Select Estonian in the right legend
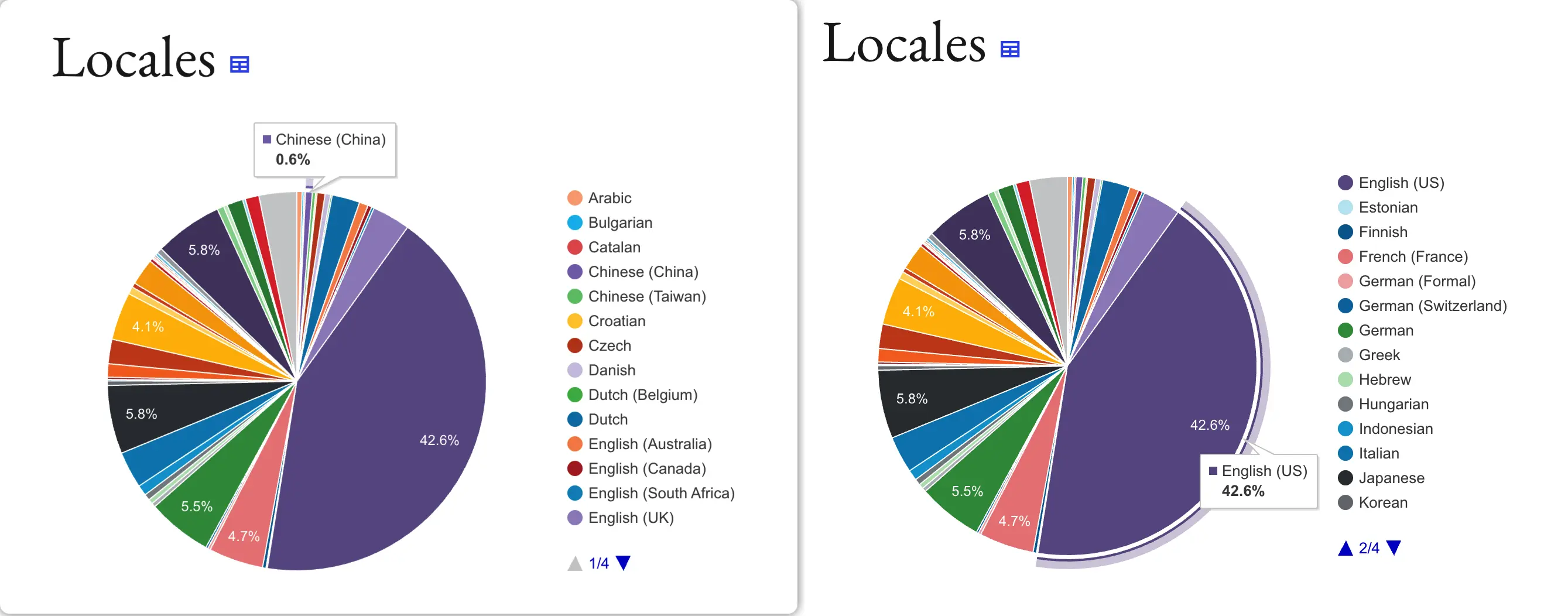 1378,207
